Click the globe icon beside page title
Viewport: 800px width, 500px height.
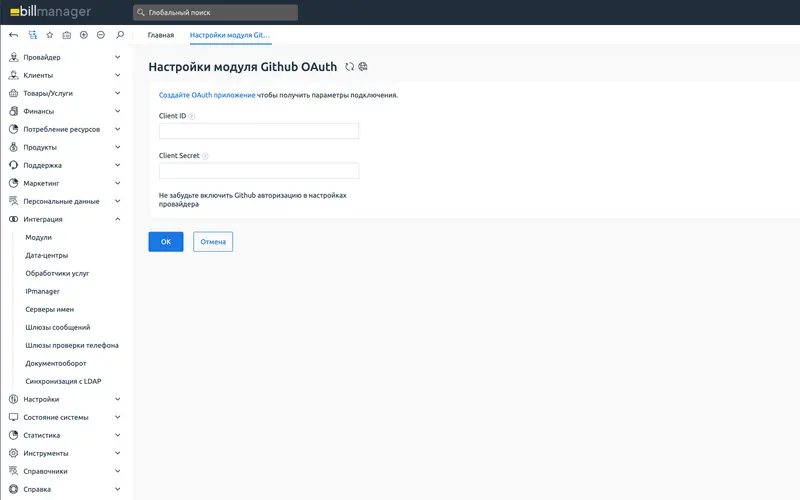tap(363, 67)
